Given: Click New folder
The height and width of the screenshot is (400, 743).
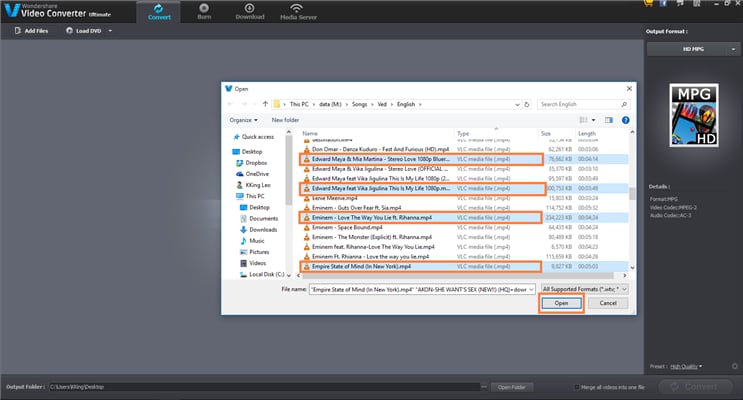Looking at the screenshot, I should click(285, 120).
